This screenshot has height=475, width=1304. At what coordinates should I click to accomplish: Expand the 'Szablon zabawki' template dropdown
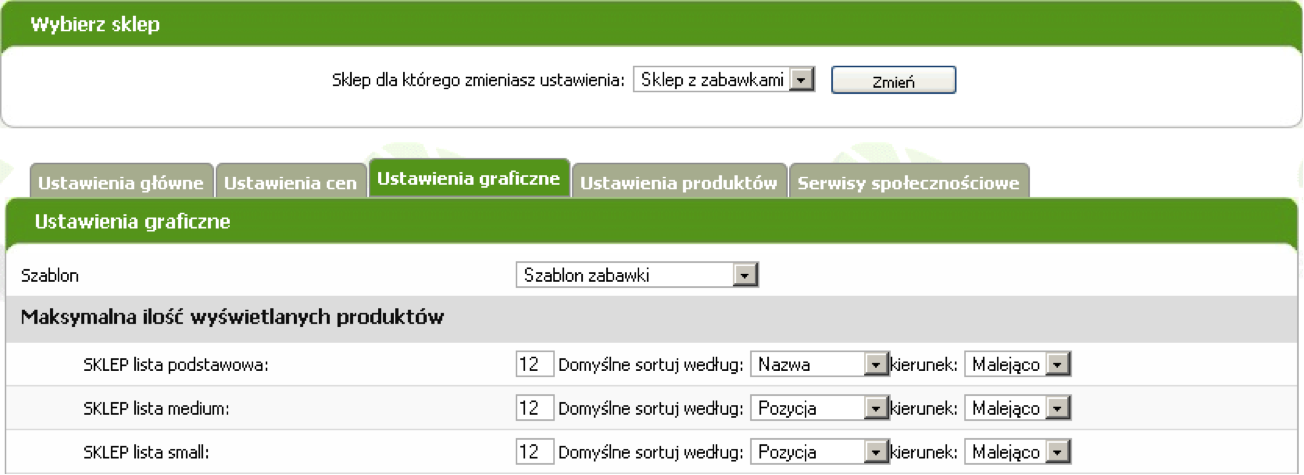[636, 275]
